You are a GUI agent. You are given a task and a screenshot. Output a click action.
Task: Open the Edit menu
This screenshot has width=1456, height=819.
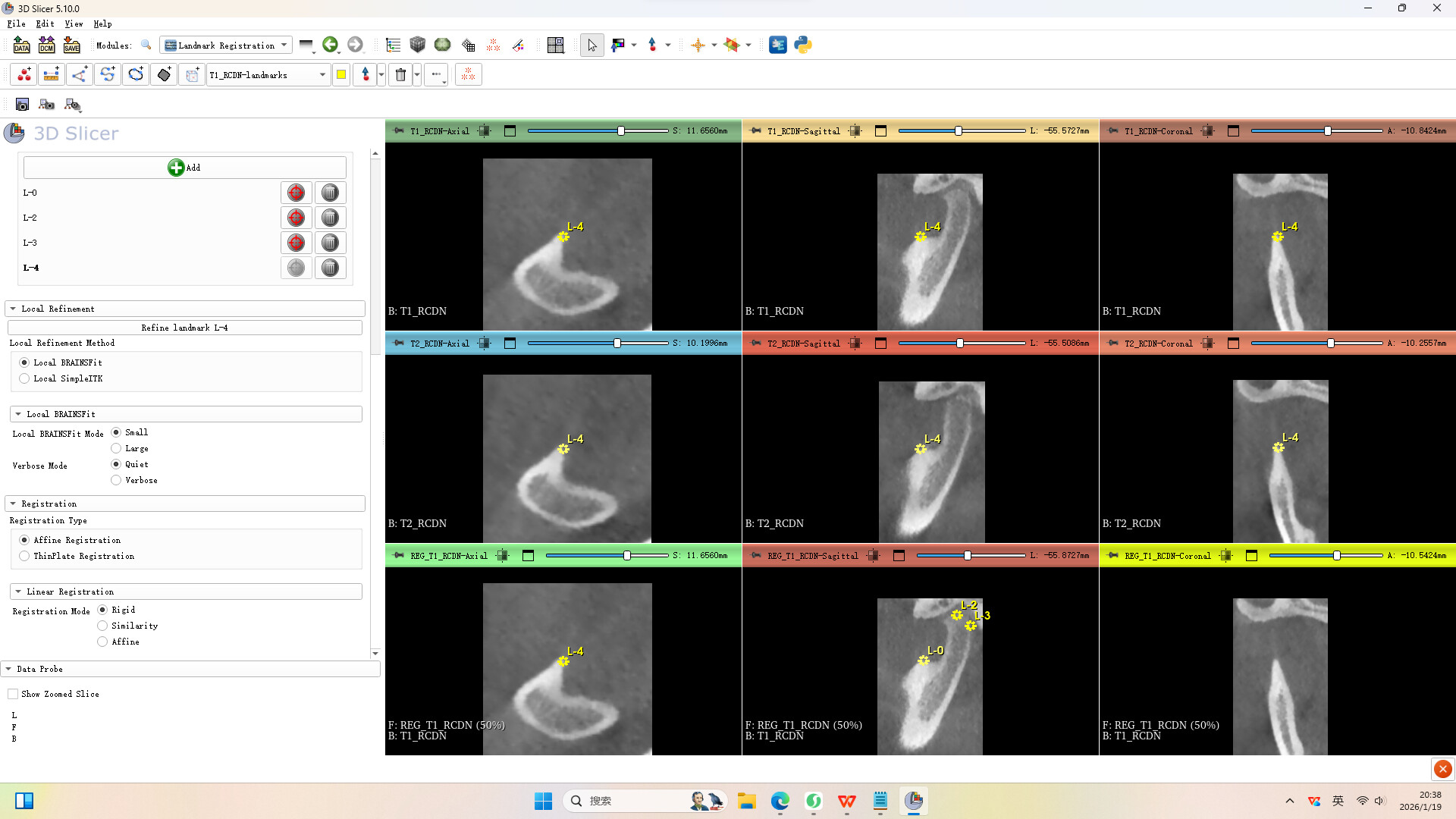[x=45, y=24]
